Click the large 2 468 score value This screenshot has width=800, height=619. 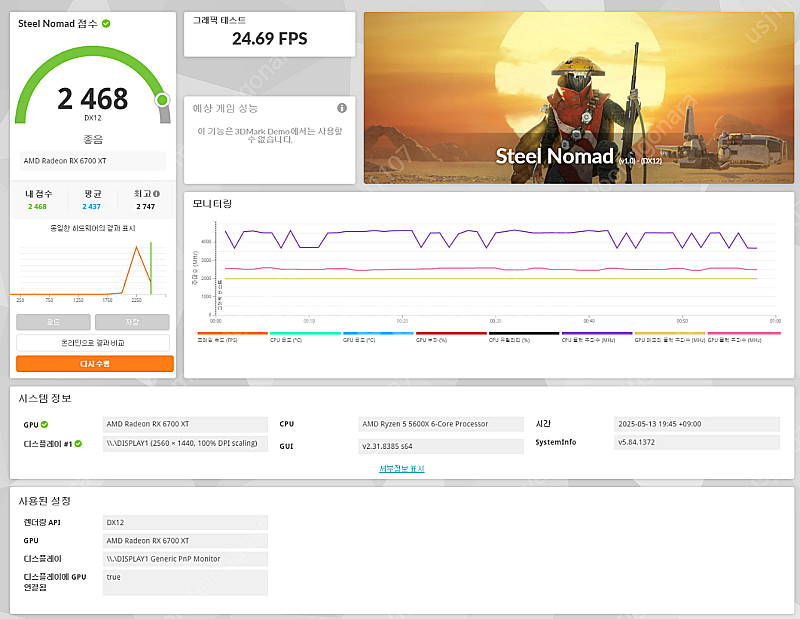point(92,98)
